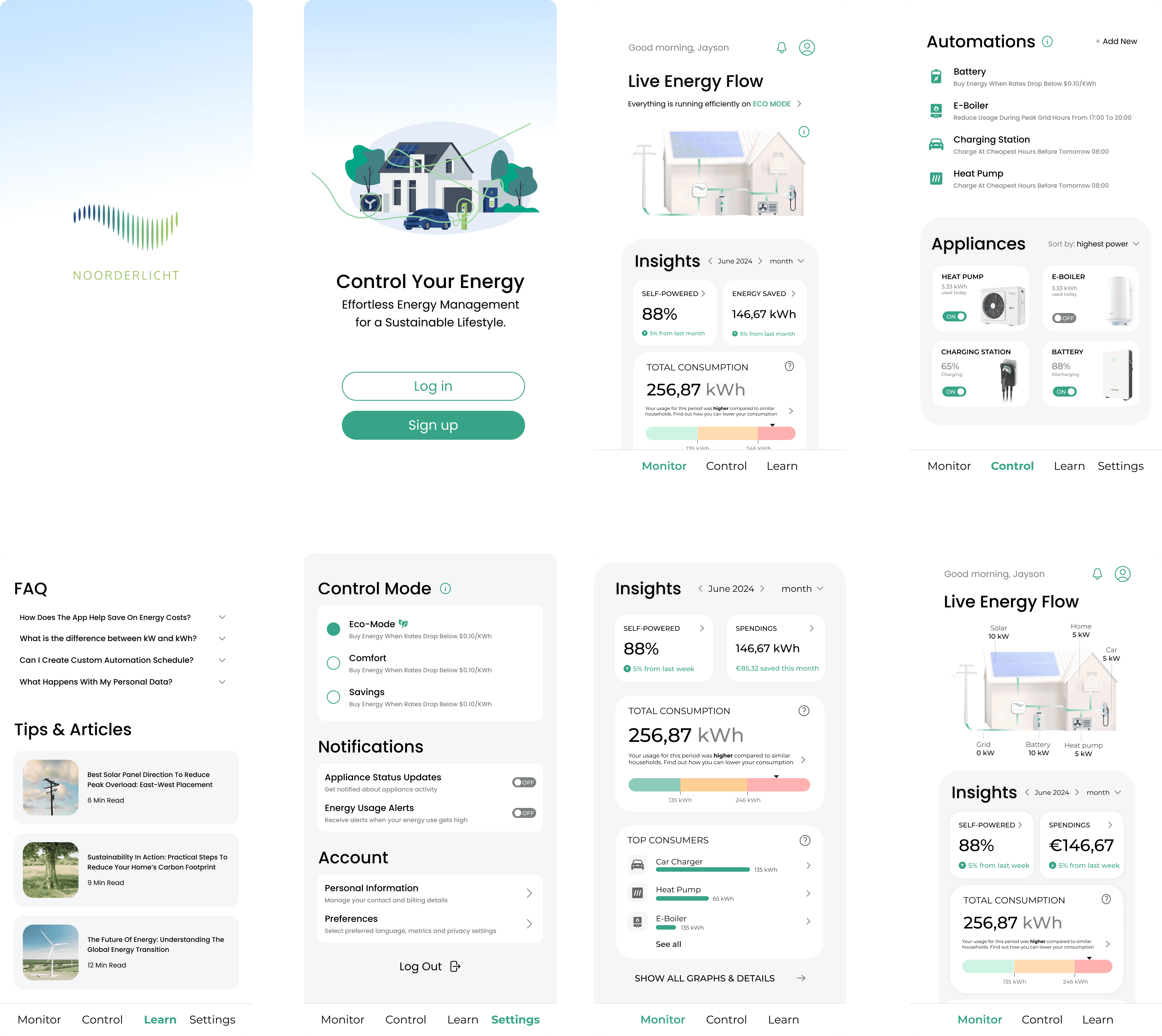Expand 'How Does The App Help Save' FAQ
Screen dimensions: 1162x1036
click(222, 617)
